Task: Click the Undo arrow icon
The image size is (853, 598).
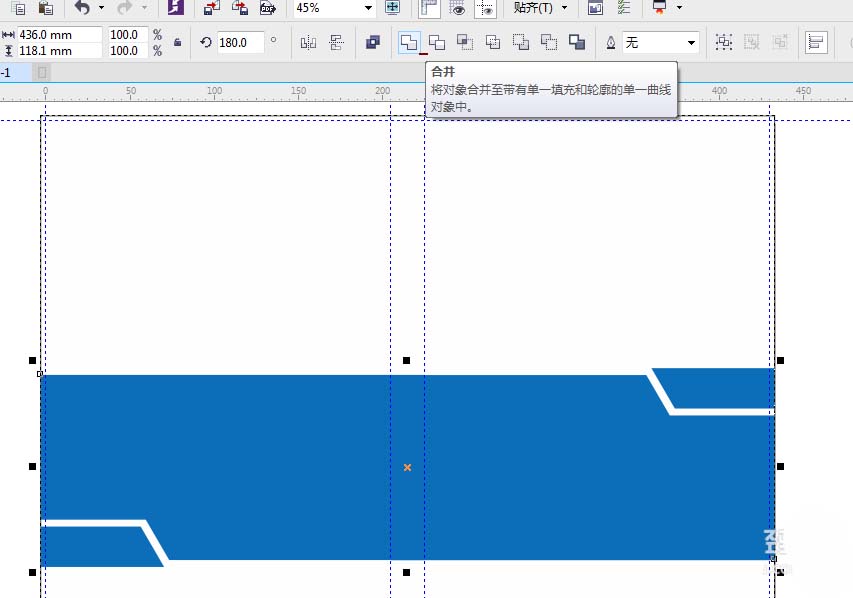Action: [x=82, y=8]
